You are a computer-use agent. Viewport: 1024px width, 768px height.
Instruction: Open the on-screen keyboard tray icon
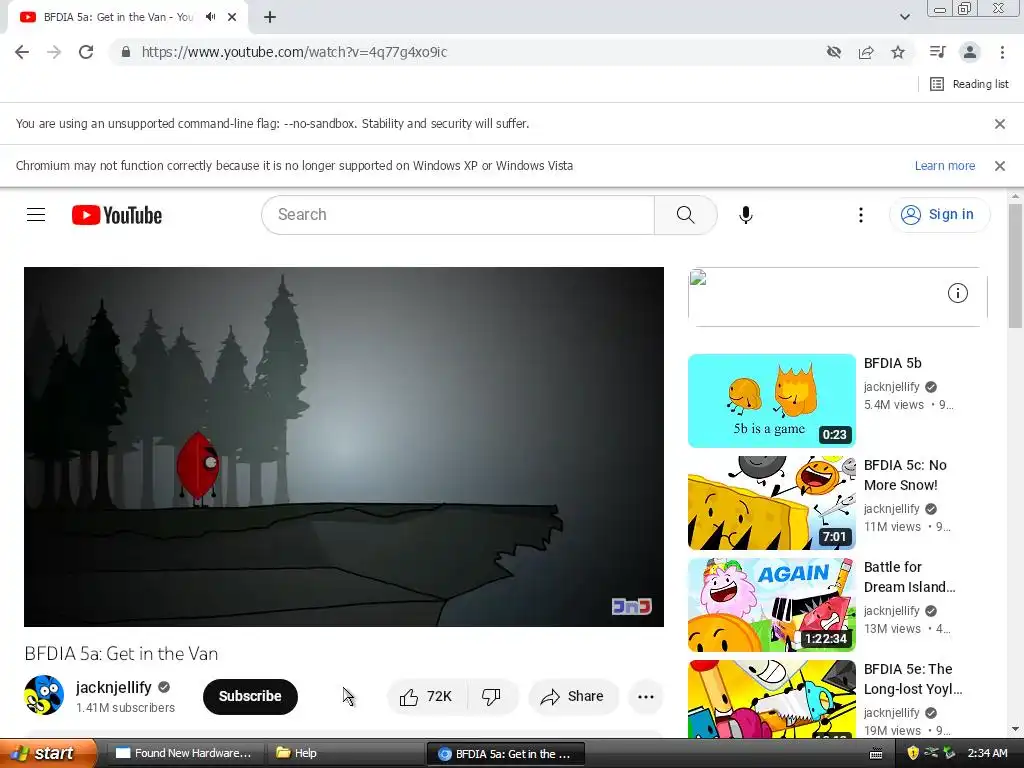pyautogui.click(x=876, y=754)
